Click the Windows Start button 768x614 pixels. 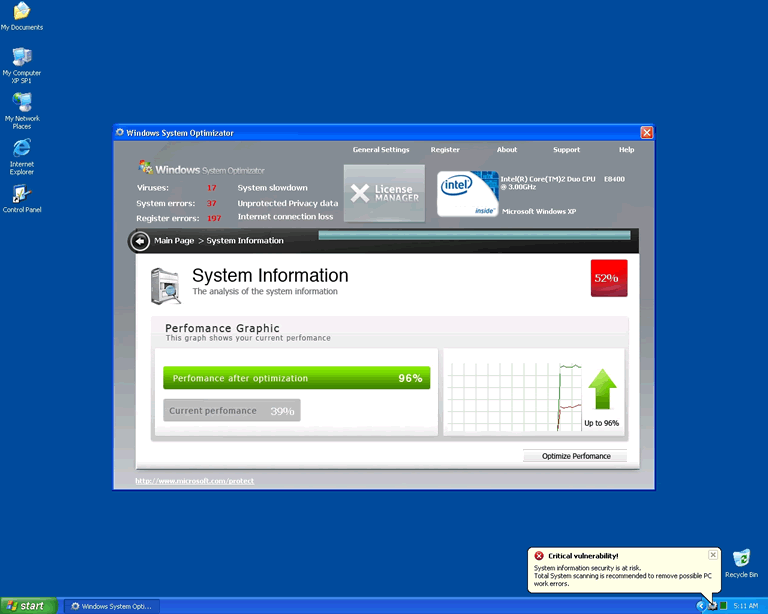(27, 605)
